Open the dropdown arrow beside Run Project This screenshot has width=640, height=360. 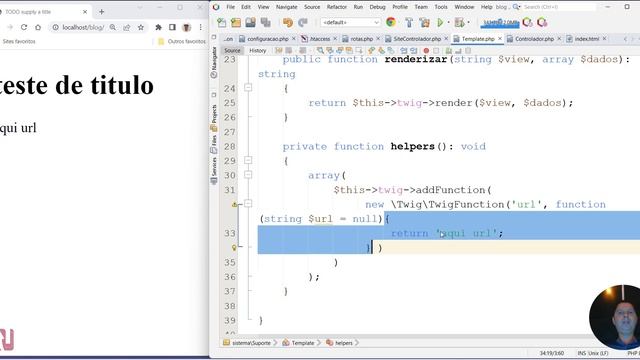pos(449,22)
